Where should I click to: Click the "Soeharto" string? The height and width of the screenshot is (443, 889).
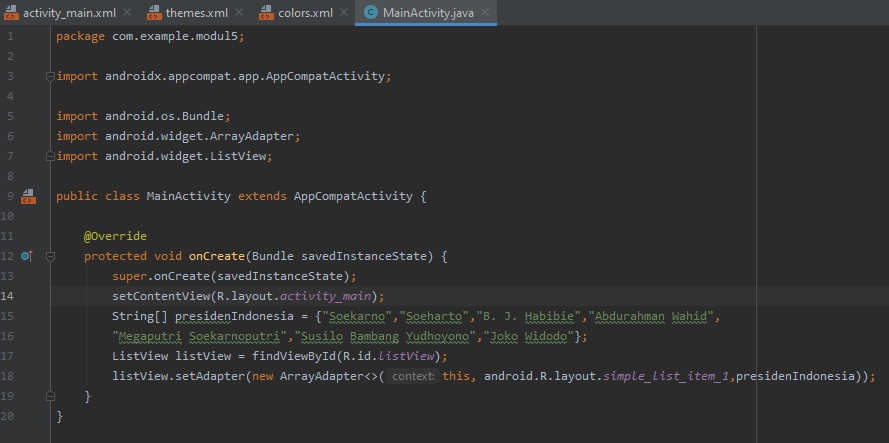(435, 316)
